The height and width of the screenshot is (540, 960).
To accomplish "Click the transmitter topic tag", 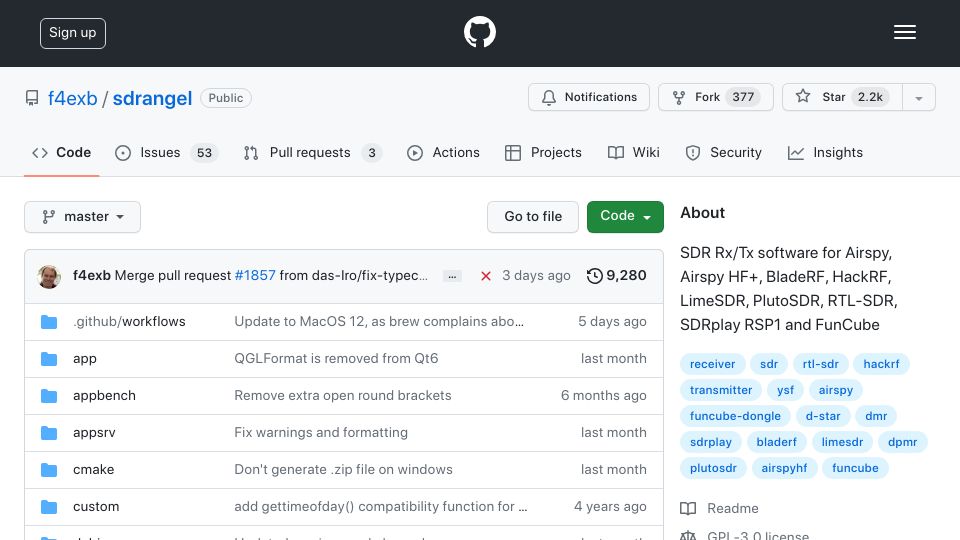I will coord(721,390).
